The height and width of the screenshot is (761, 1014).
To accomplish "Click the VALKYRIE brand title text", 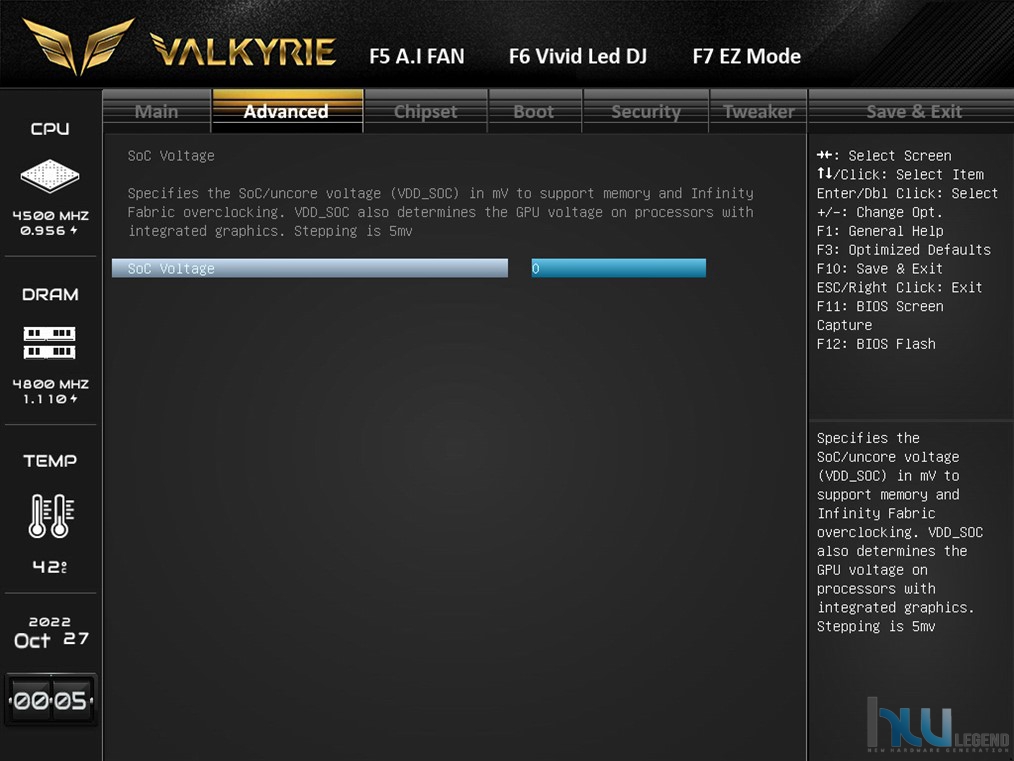I will pyautogui.click(x=243, y=50).
